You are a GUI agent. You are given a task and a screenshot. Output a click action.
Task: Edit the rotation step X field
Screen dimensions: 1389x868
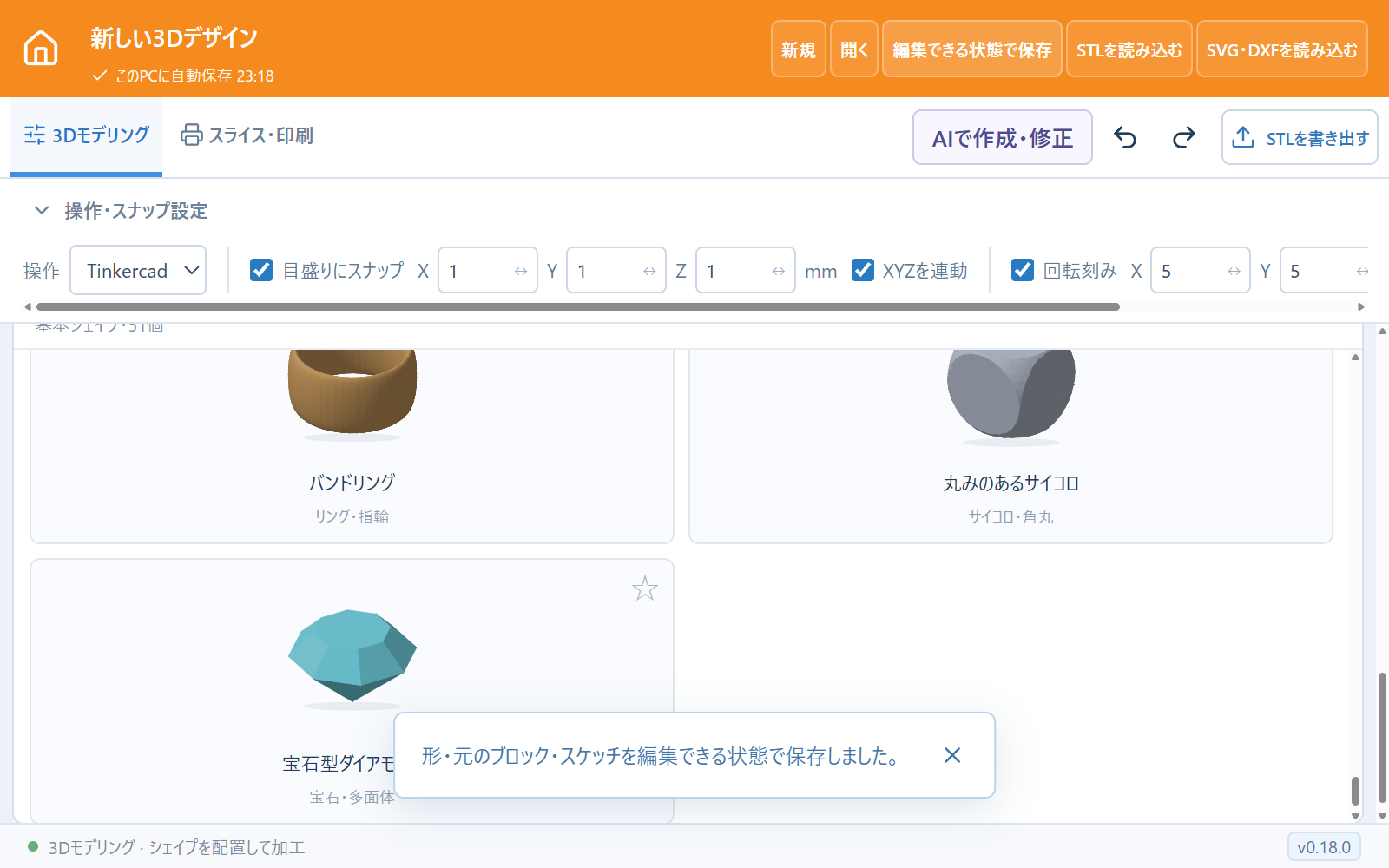(1201, 271)
